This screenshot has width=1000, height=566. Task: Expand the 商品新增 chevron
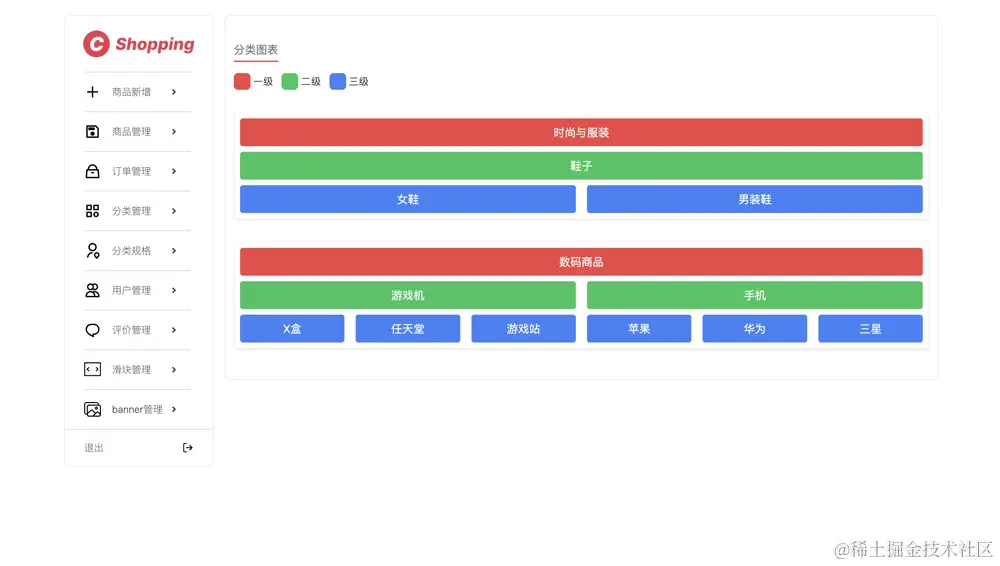click(x=174, y=92)
